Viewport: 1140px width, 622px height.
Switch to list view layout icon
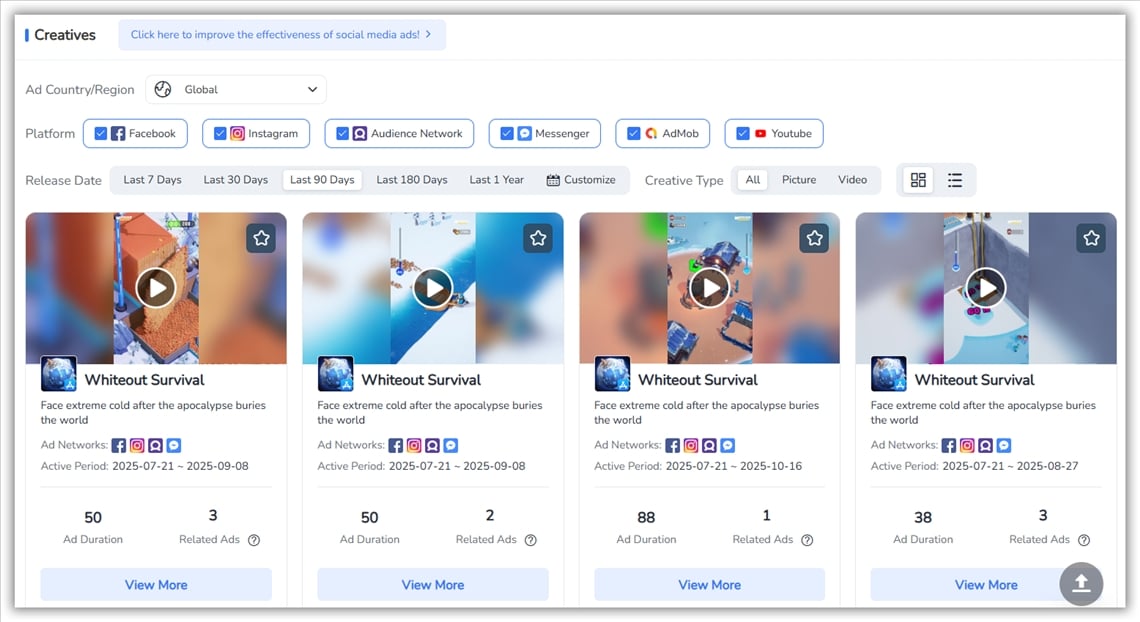(955, 180)
